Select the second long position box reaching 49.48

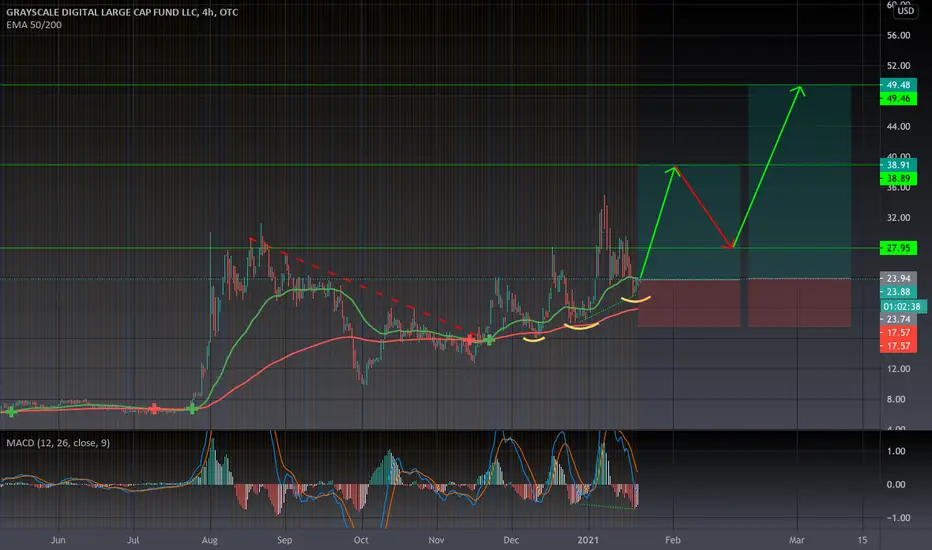799,206
